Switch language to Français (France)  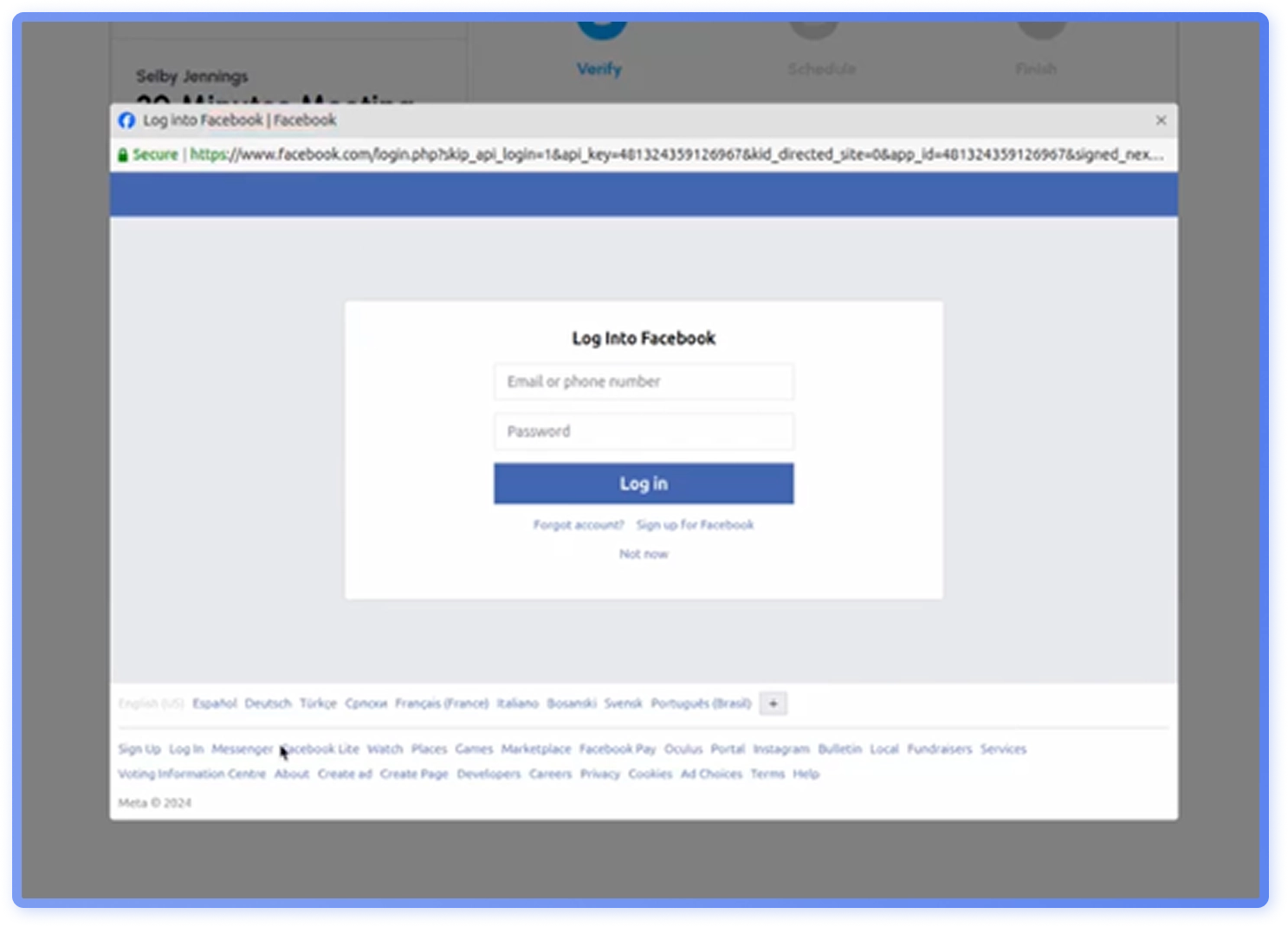[441, 703]
